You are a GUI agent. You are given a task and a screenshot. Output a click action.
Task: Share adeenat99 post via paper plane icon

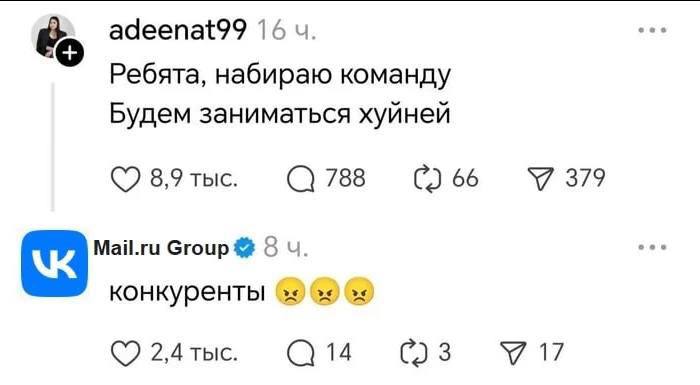pos(541,179)
